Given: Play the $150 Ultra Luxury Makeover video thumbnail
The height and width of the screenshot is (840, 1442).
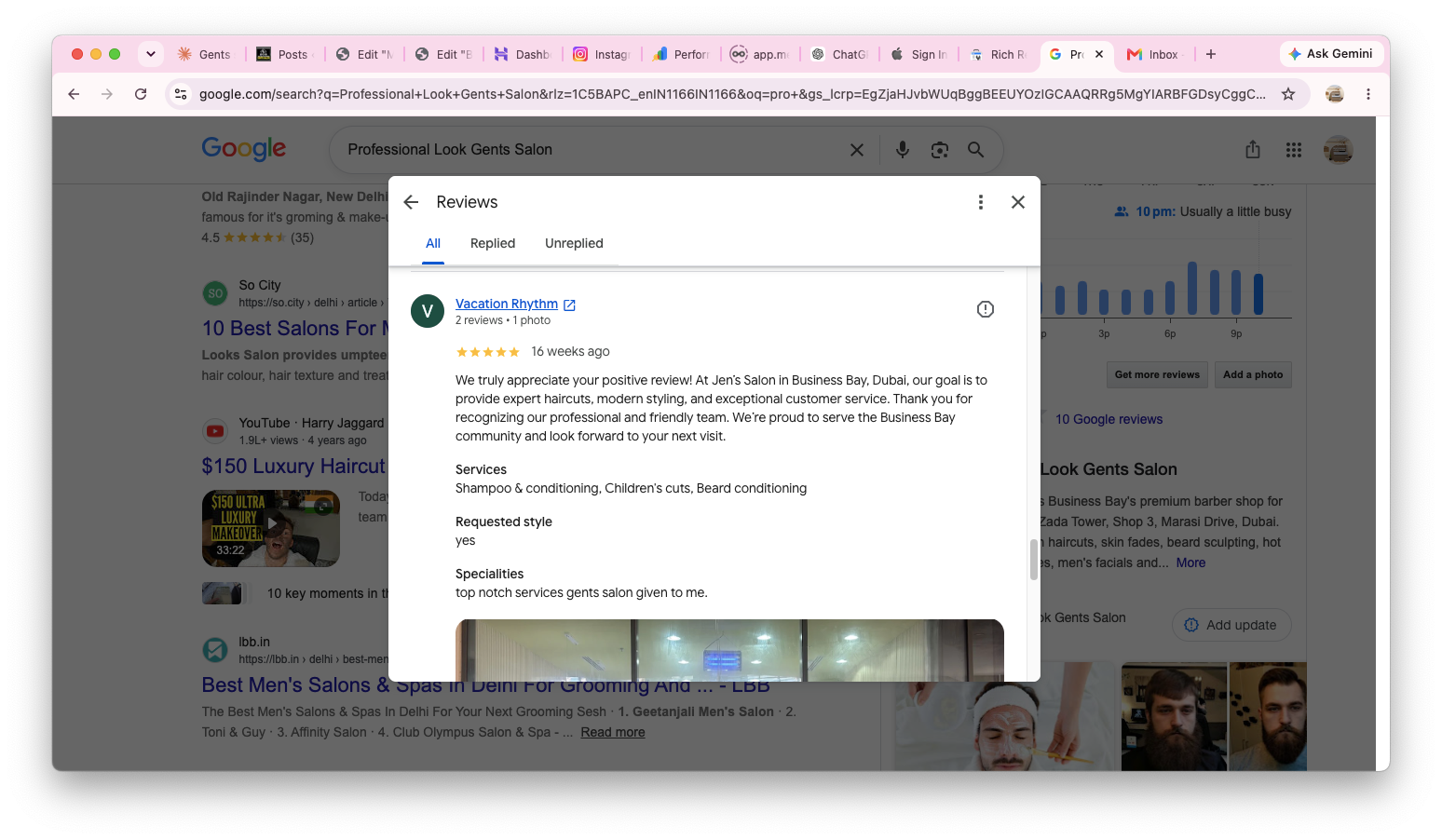Looking at the screenshot, I should tap(271, 528).
